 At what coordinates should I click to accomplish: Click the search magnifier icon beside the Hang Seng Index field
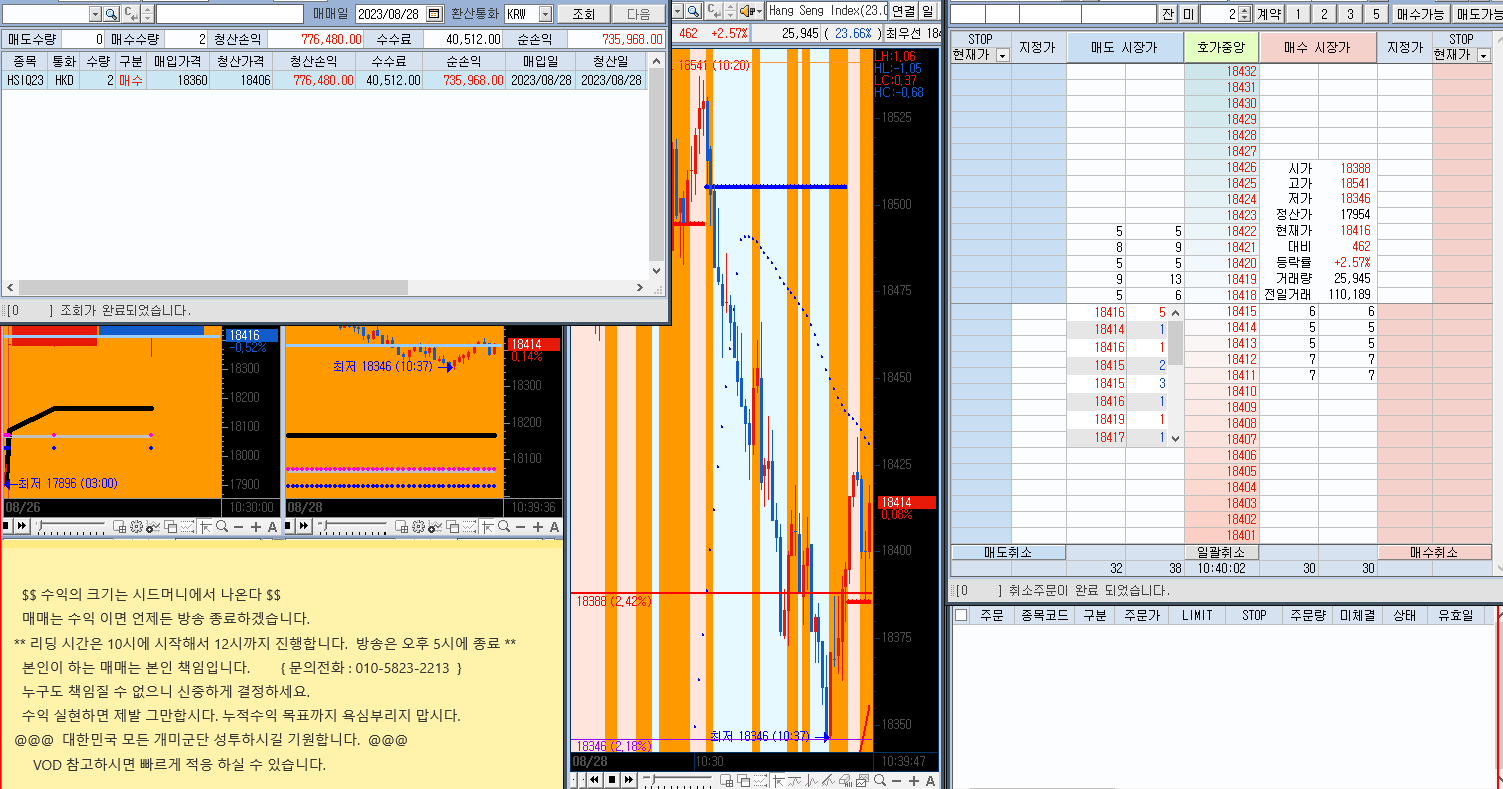(x=693, y=10)
